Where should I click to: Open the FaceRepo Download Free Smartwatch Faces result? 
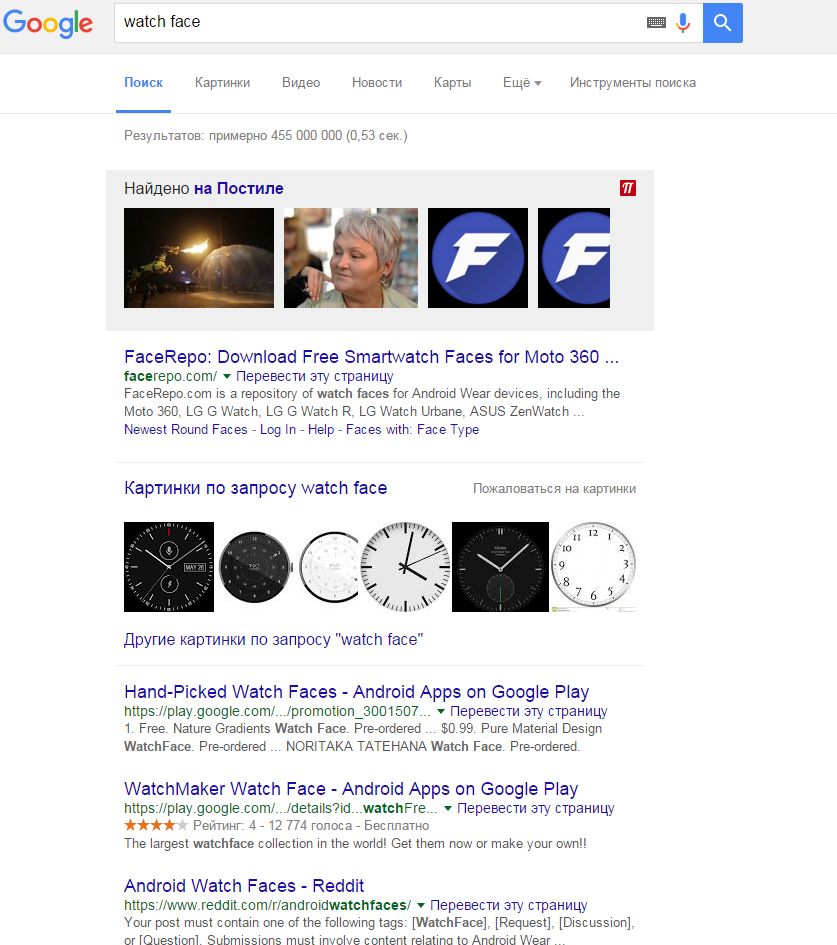tap(371, 357)
